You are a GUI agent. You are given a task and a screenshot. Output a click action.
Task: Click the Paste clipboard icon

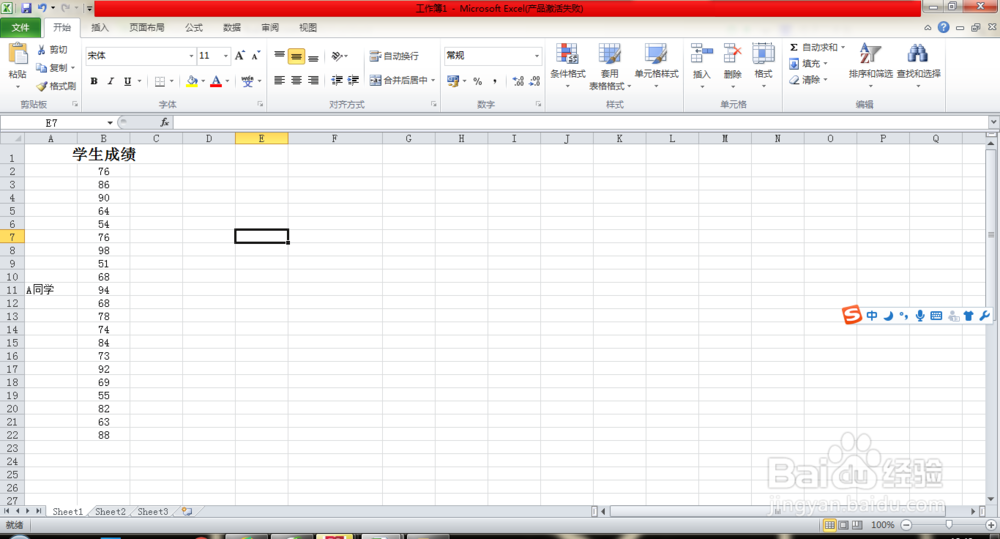(x=18, y=55)
